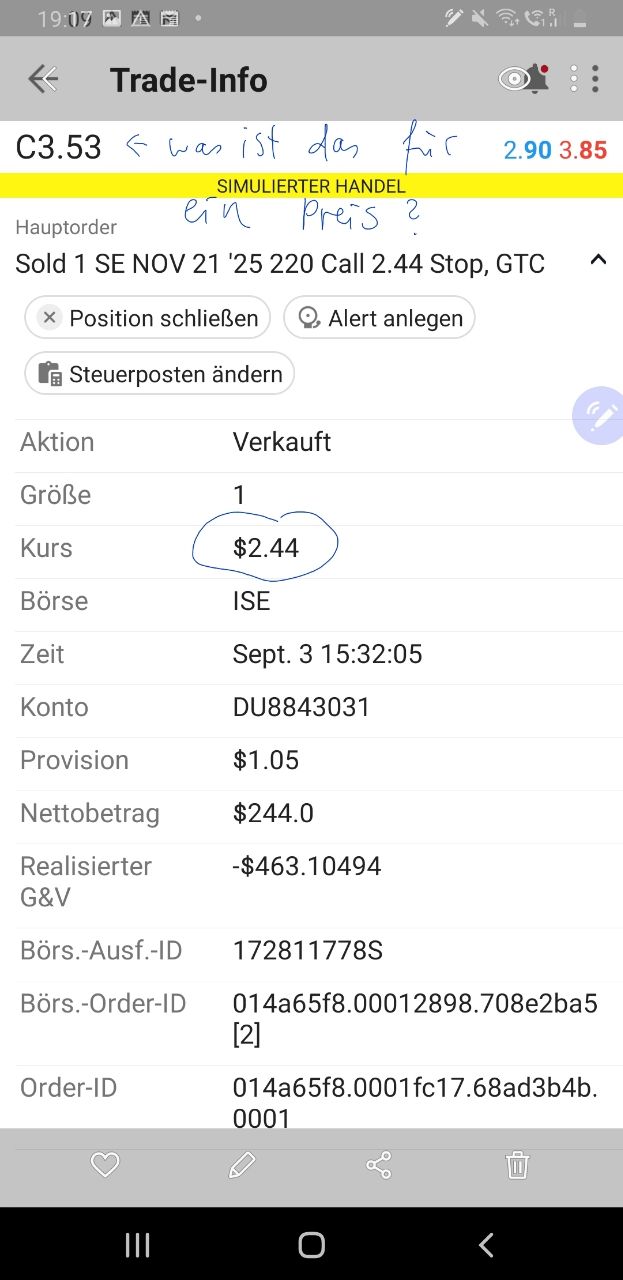Tap the Sold 1 SE NOV 21 order description
This screenshot has width=623, height=1280.
(x=280, y=264)
